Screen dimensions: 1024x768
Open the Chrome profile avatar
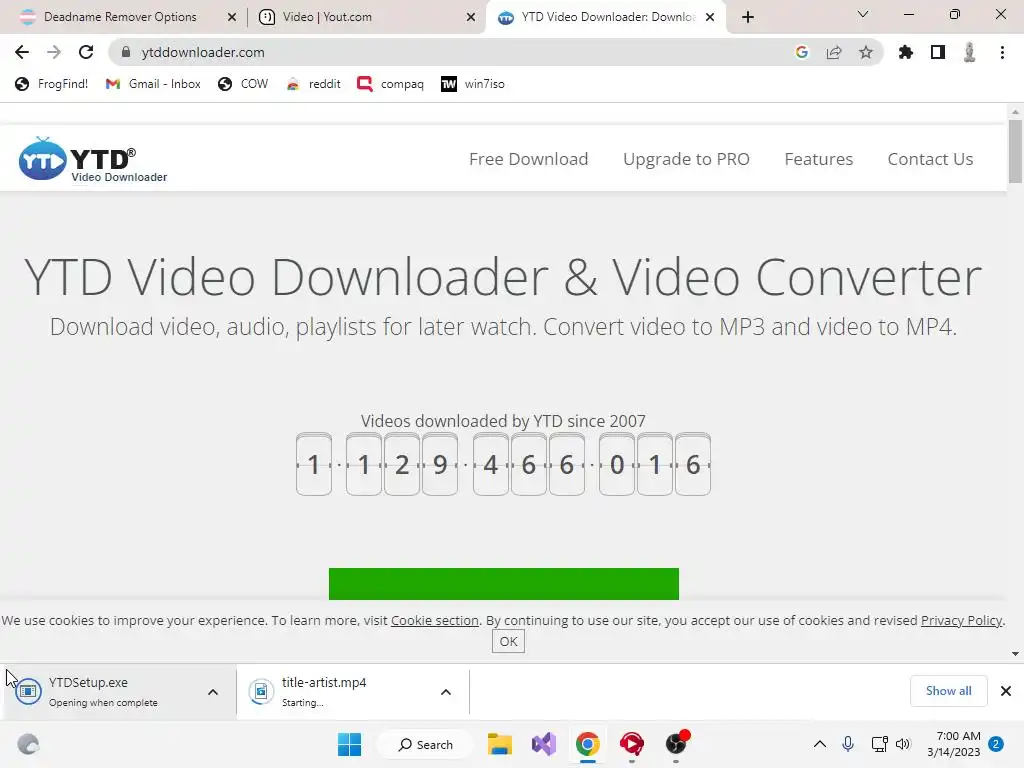click(x=970, y=52)
